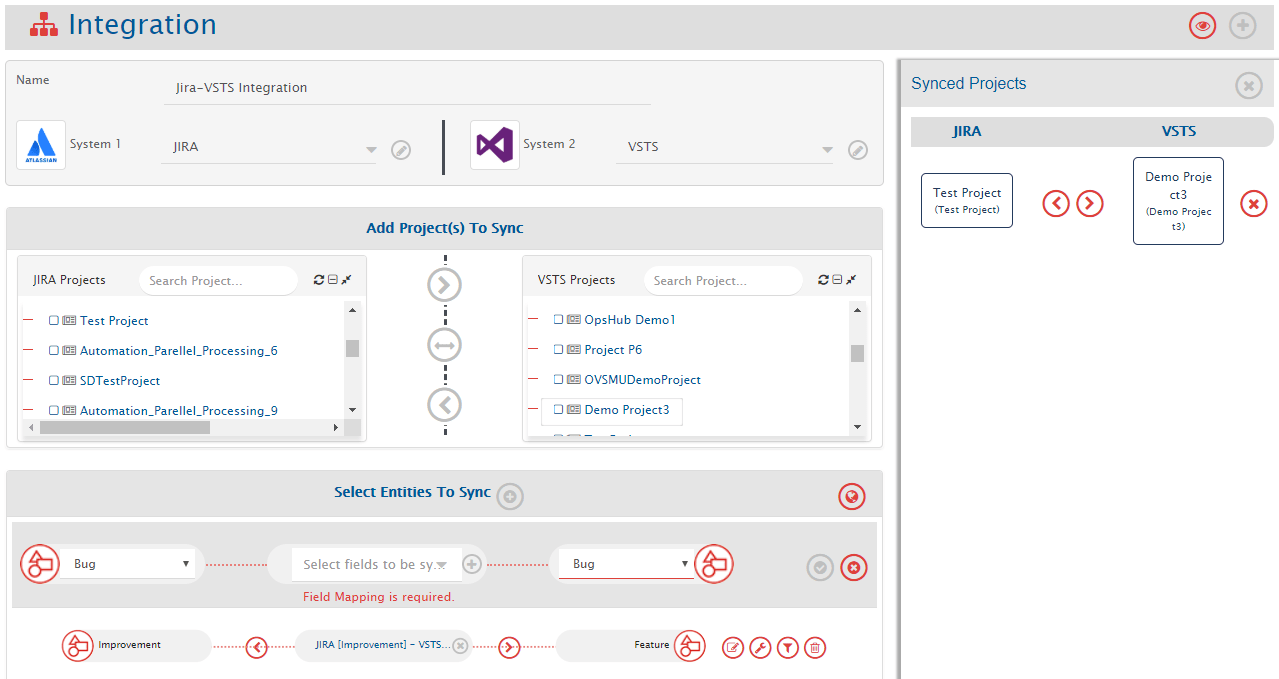
Task: Tick the Demo Project3 checkbox in VSTS Projects
Action: (559, 410)
